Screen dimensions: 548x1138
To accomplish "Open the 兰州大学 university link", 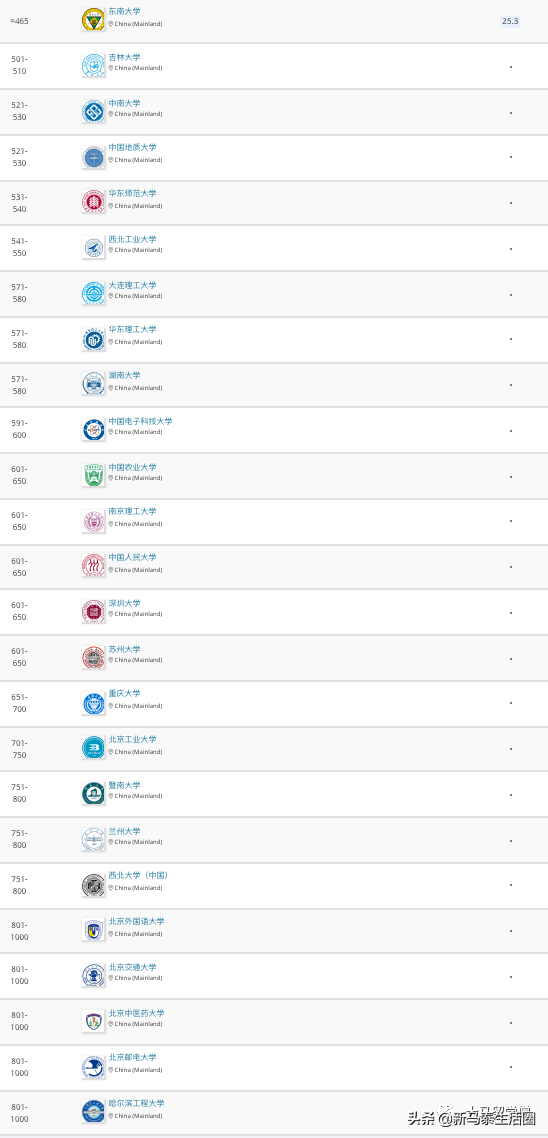I will 124,831.
